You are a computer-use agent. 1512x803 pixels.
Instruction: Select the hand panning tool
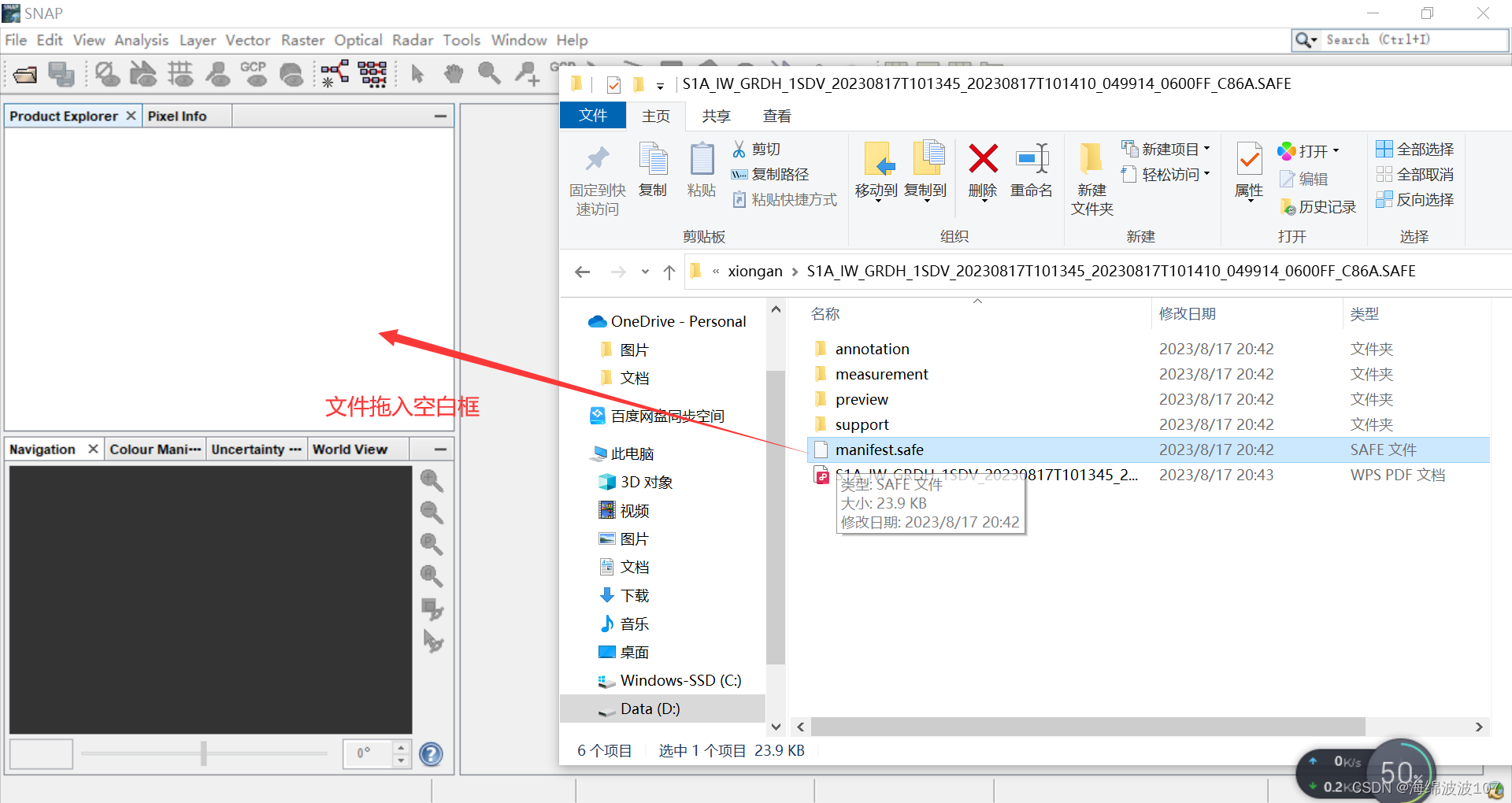(x=454, y=75)
